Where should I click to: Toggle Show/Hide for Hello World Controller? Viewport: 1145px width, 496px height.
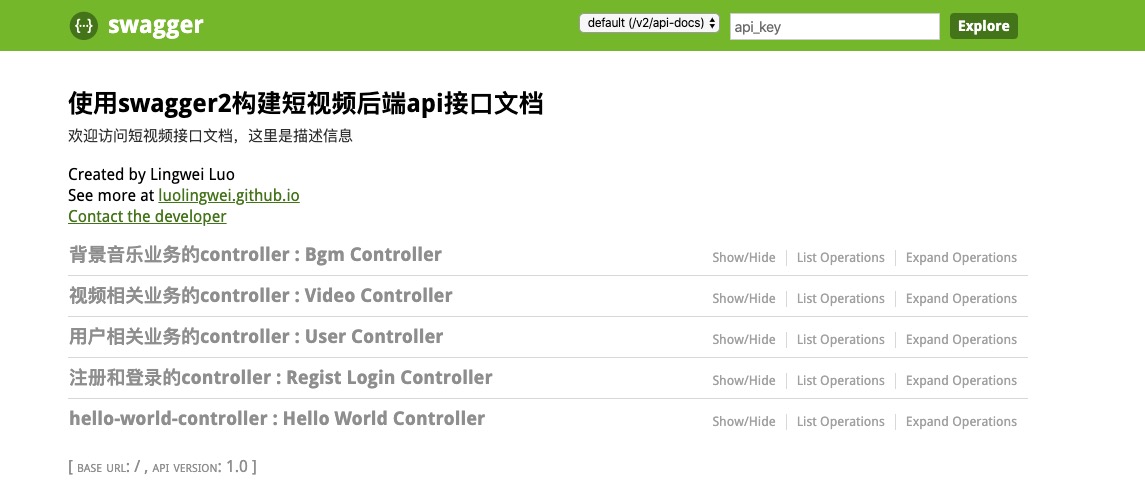(x=743, y=421)
